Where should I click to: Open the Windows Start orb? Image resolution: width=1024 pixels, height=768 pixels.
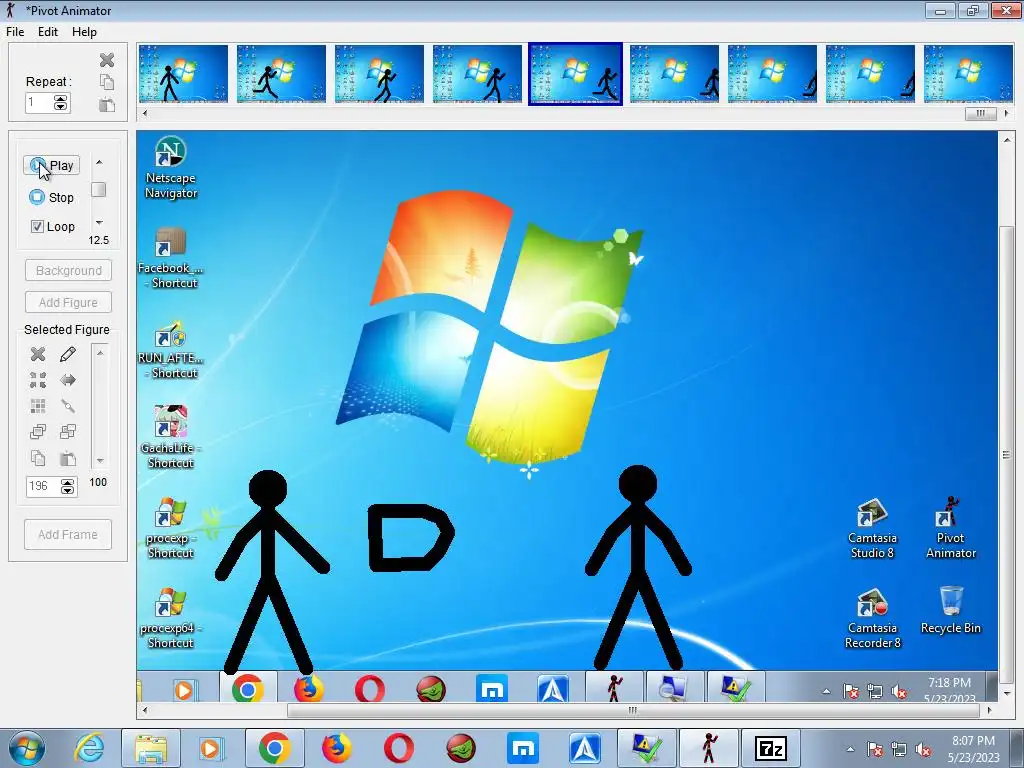(27, 748)
